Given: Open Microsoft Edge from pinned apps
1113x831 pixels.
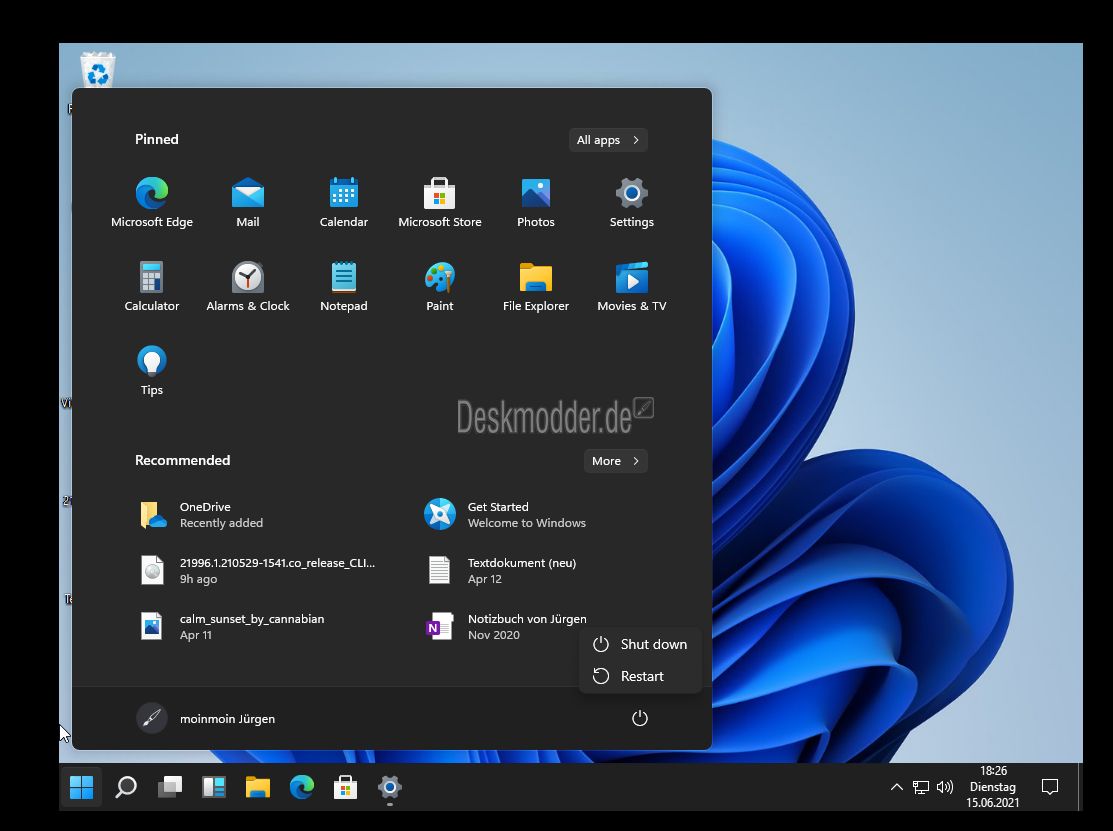Looking at the screenshot, I should click(152, 202).
